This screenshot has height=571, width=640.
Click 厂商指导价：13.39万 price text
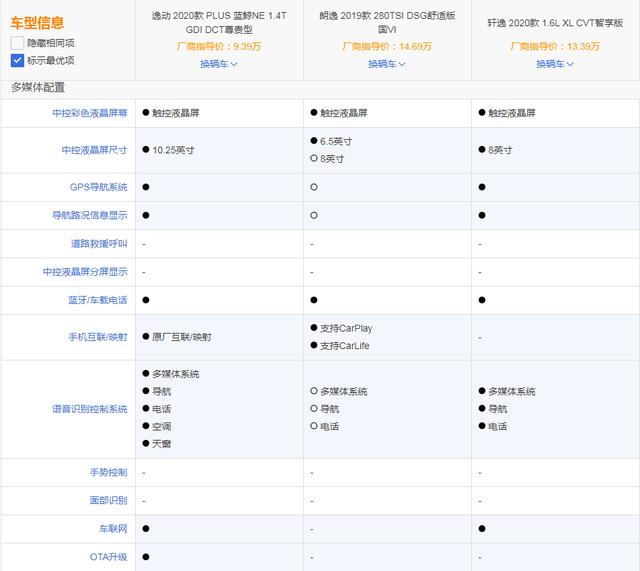[x=555, y=47]
